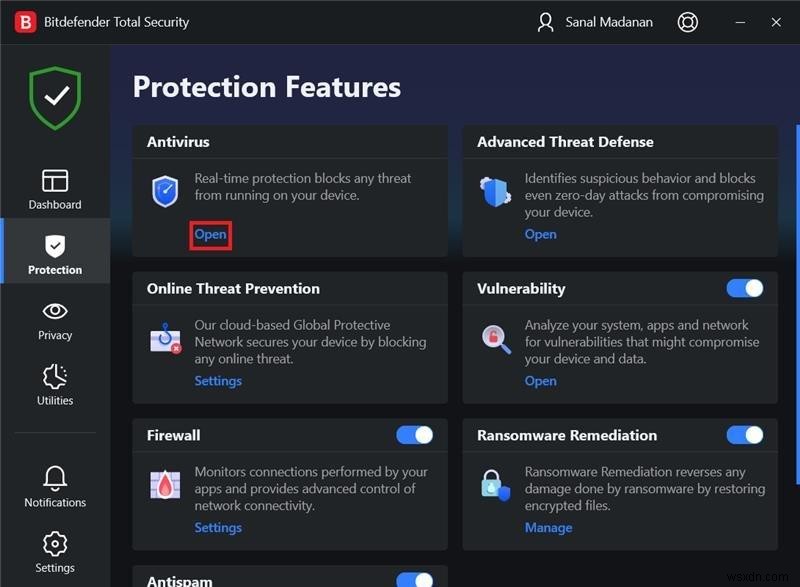Open the Antivirus module via Open link

210,234
